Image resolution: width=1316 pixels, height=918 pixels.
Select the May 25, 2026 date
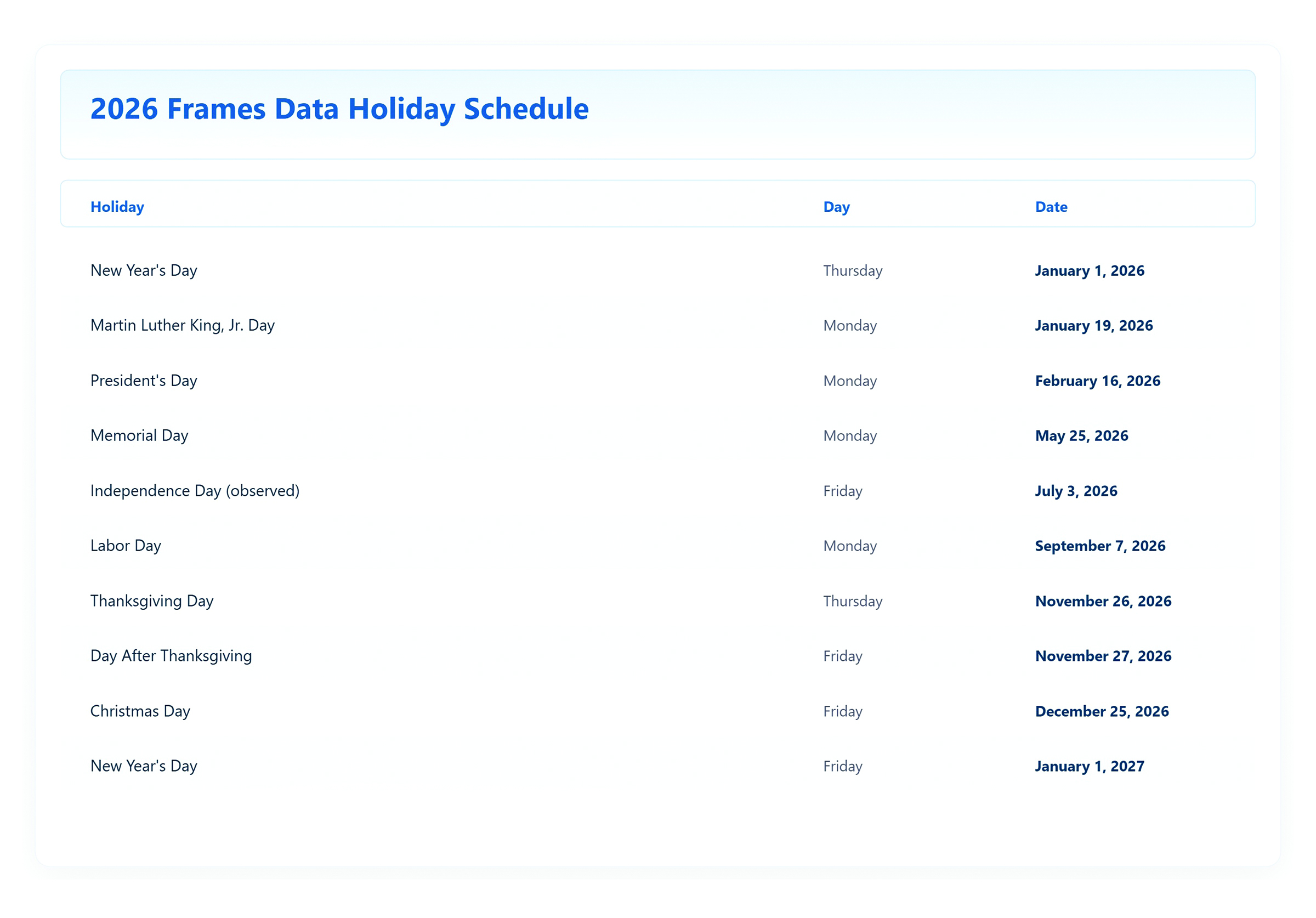1081,435
